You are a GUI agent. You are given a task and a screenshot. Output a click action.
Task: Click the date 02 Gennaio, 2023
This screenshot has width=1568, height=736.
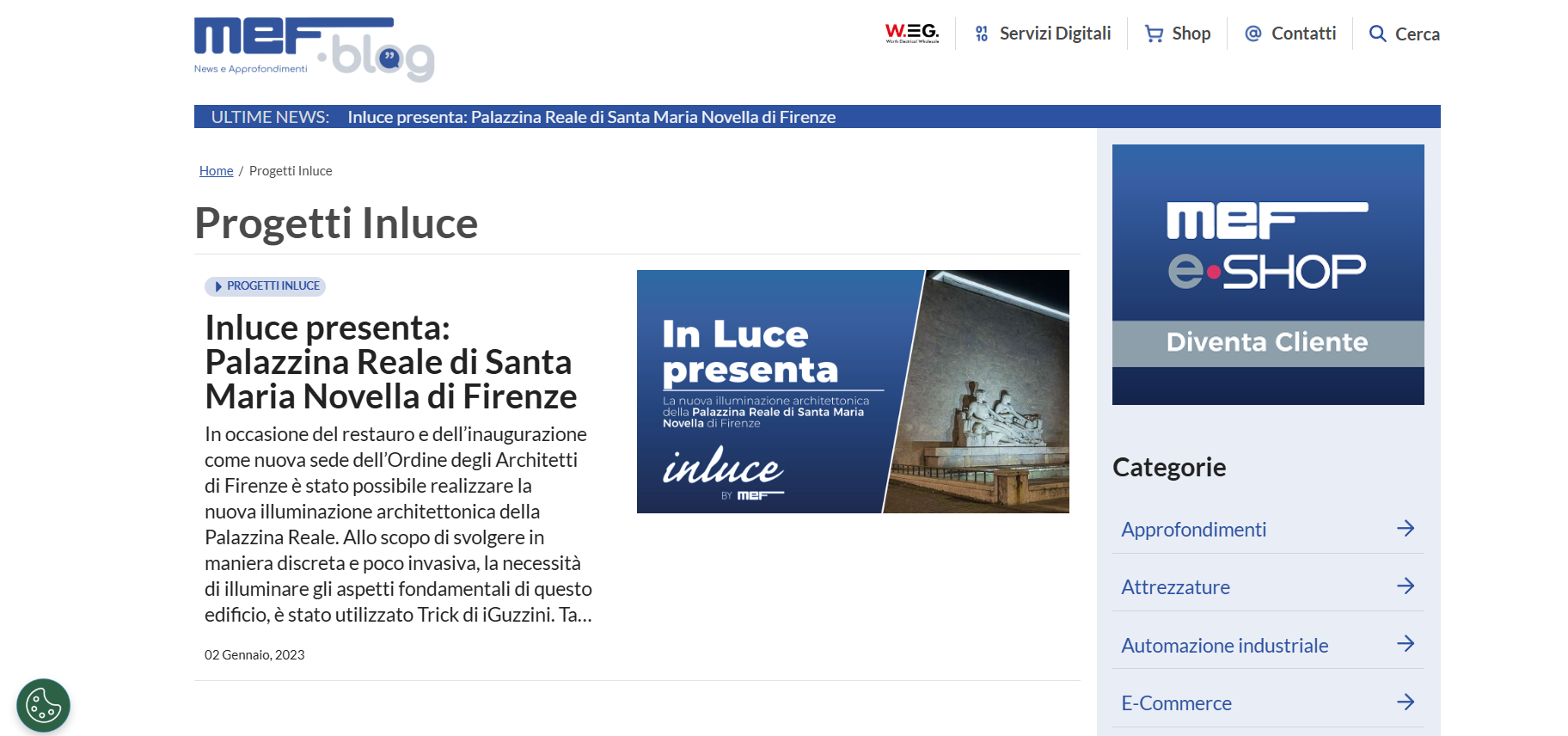click(254, 655)
